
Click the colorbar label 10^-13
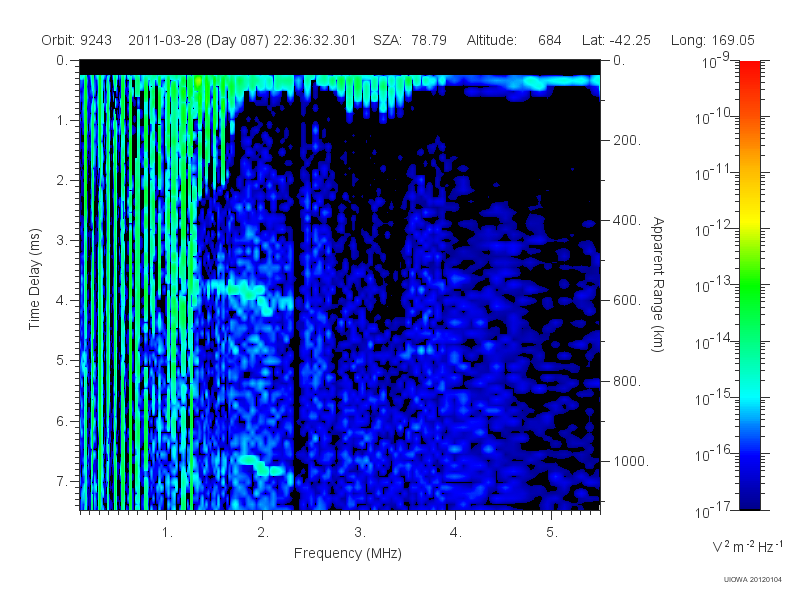713,285
